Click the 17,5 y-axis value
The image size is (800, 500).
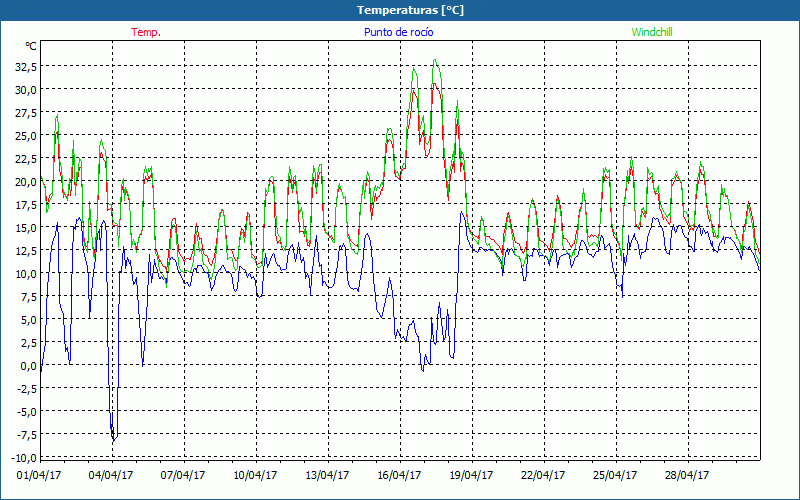point(24,205)
